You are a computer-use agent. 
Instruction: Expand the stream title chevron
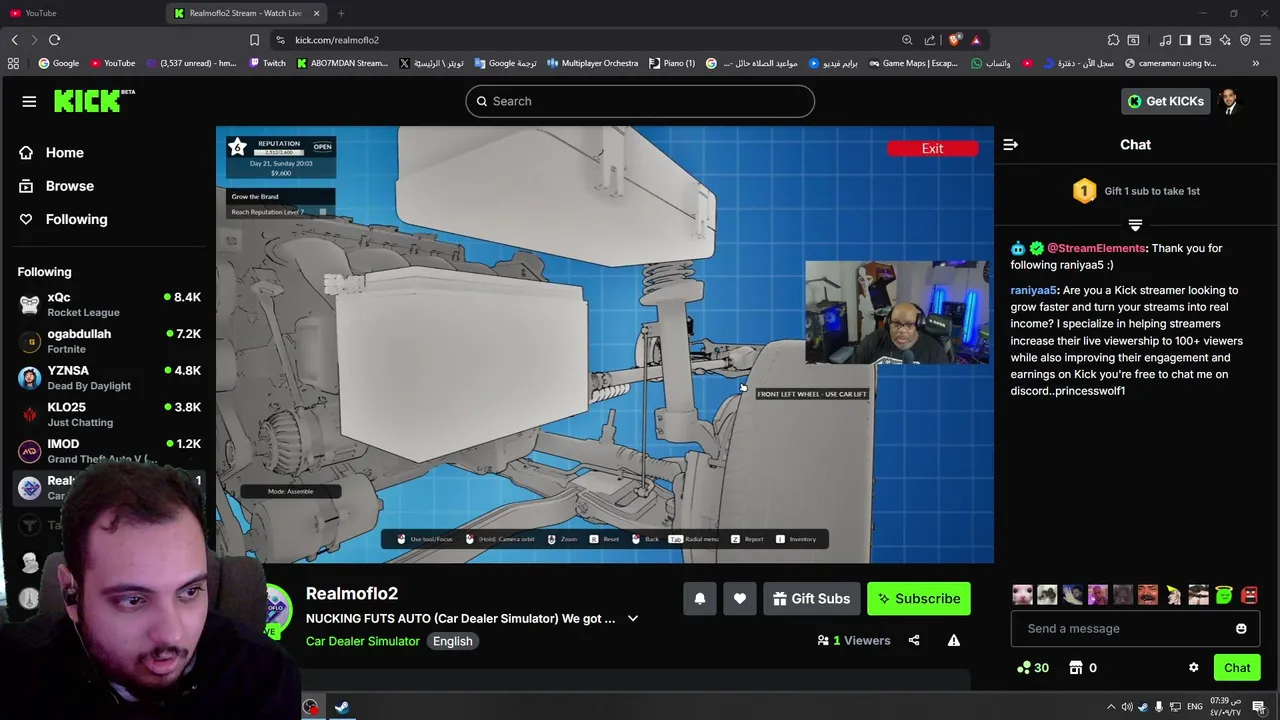point(632,619)
